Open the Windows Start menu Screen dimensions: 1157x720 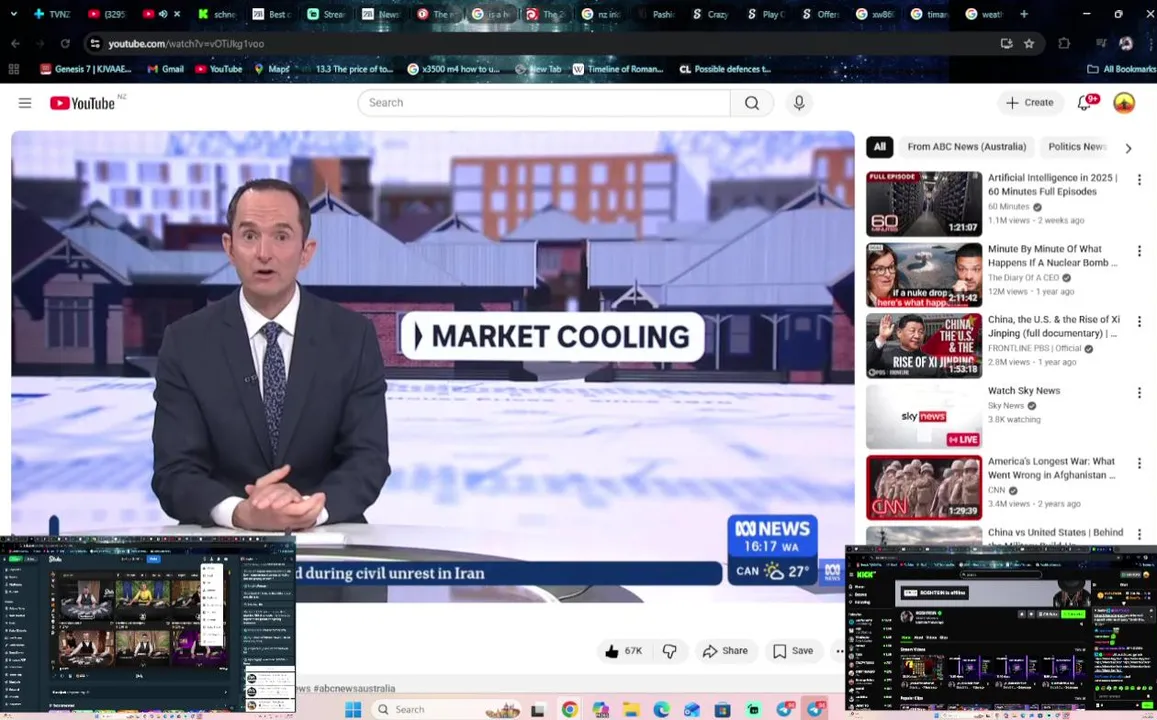(x=353, y=710)
